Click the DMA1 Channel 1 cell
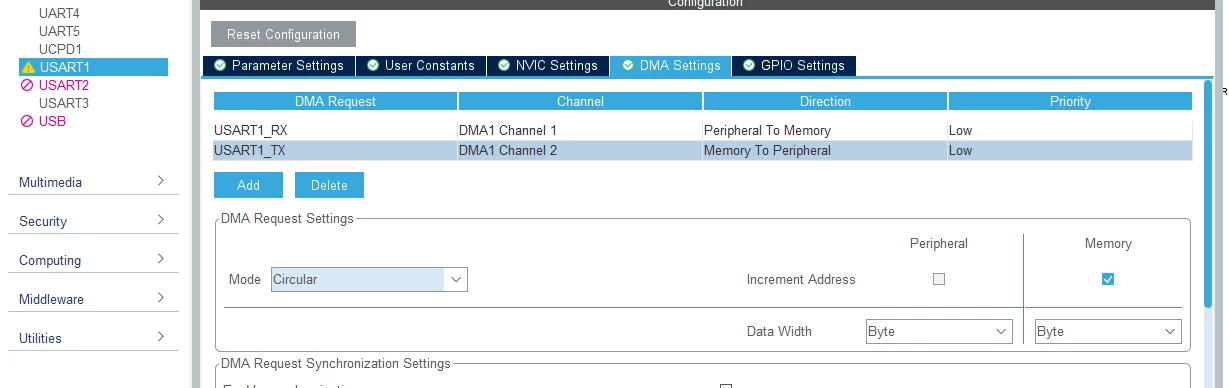Viewport: 1229px width, 388px height. coord(580,130)
